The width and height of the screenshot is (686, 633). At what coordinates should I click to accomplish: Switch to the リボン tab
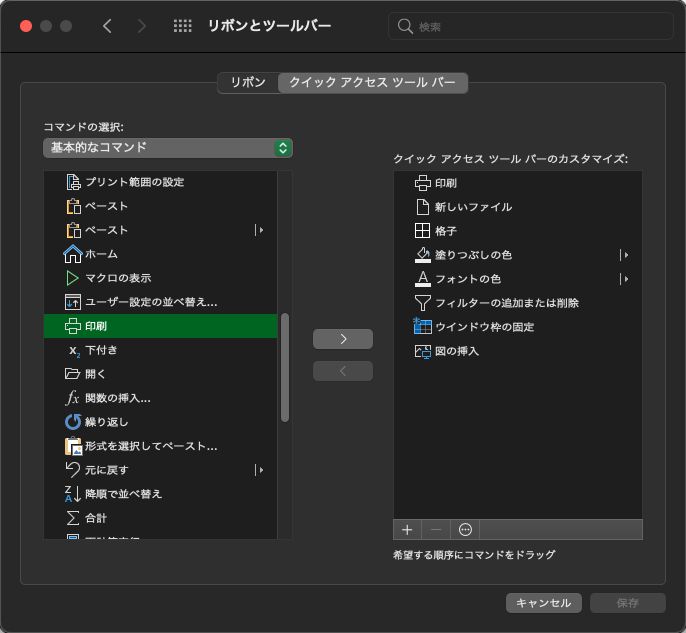pyautogui.click(x=248, y=83)
